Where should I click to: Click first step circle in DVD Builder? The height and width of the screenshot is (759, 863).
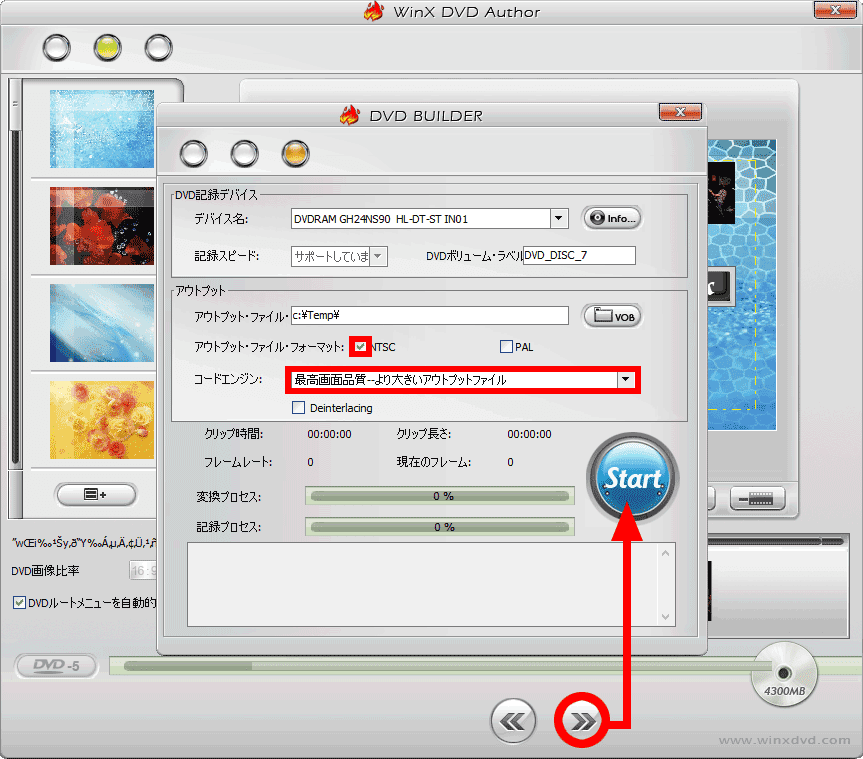[194, 154]
